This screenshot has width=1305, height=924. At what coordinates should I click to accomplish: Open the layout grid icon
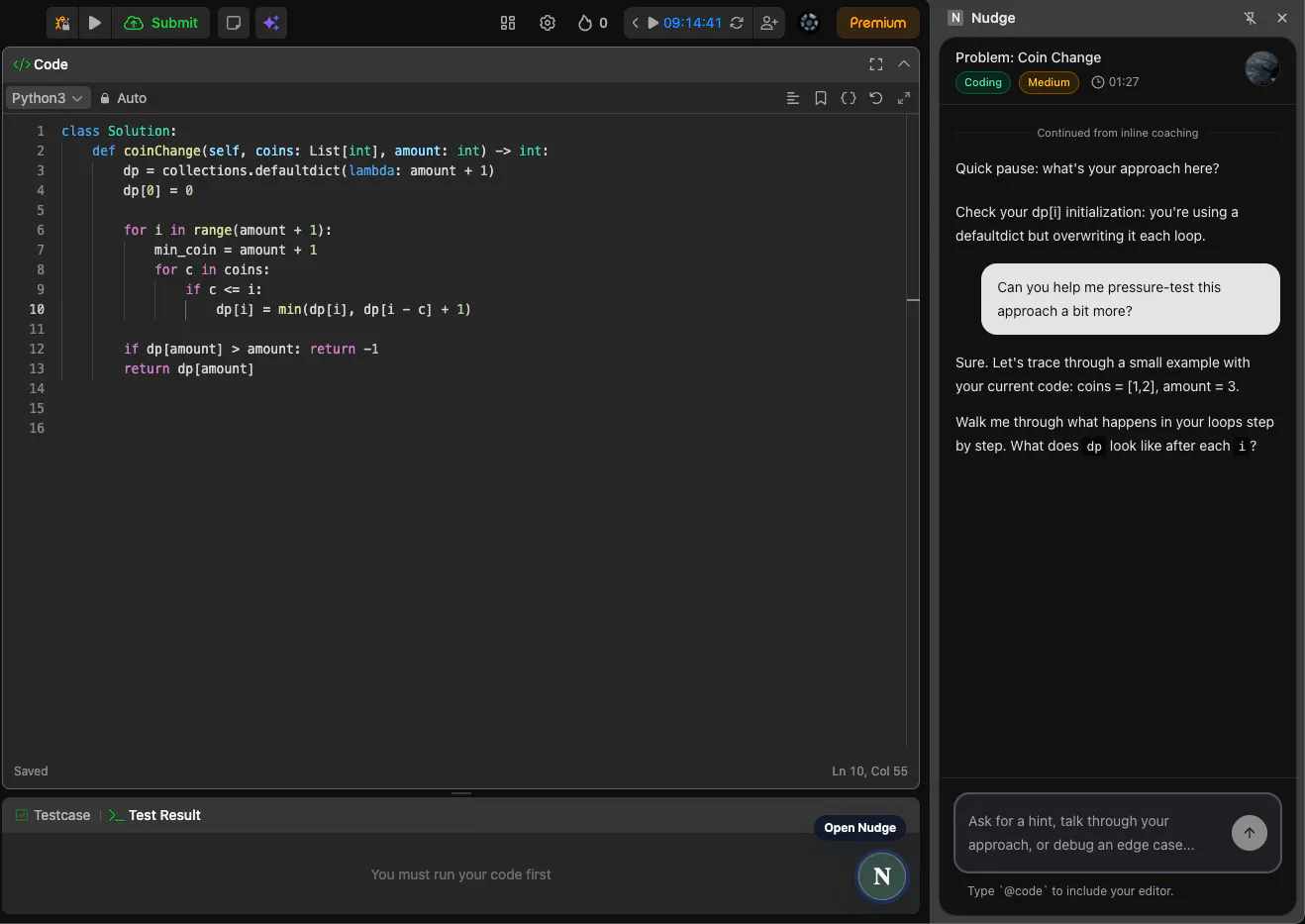point(508,23)
